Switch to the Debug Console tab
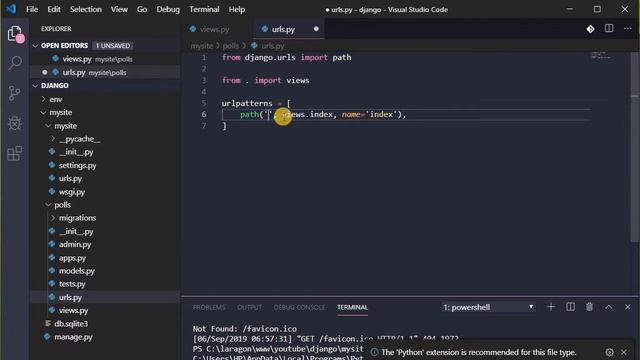 point(299,307)
